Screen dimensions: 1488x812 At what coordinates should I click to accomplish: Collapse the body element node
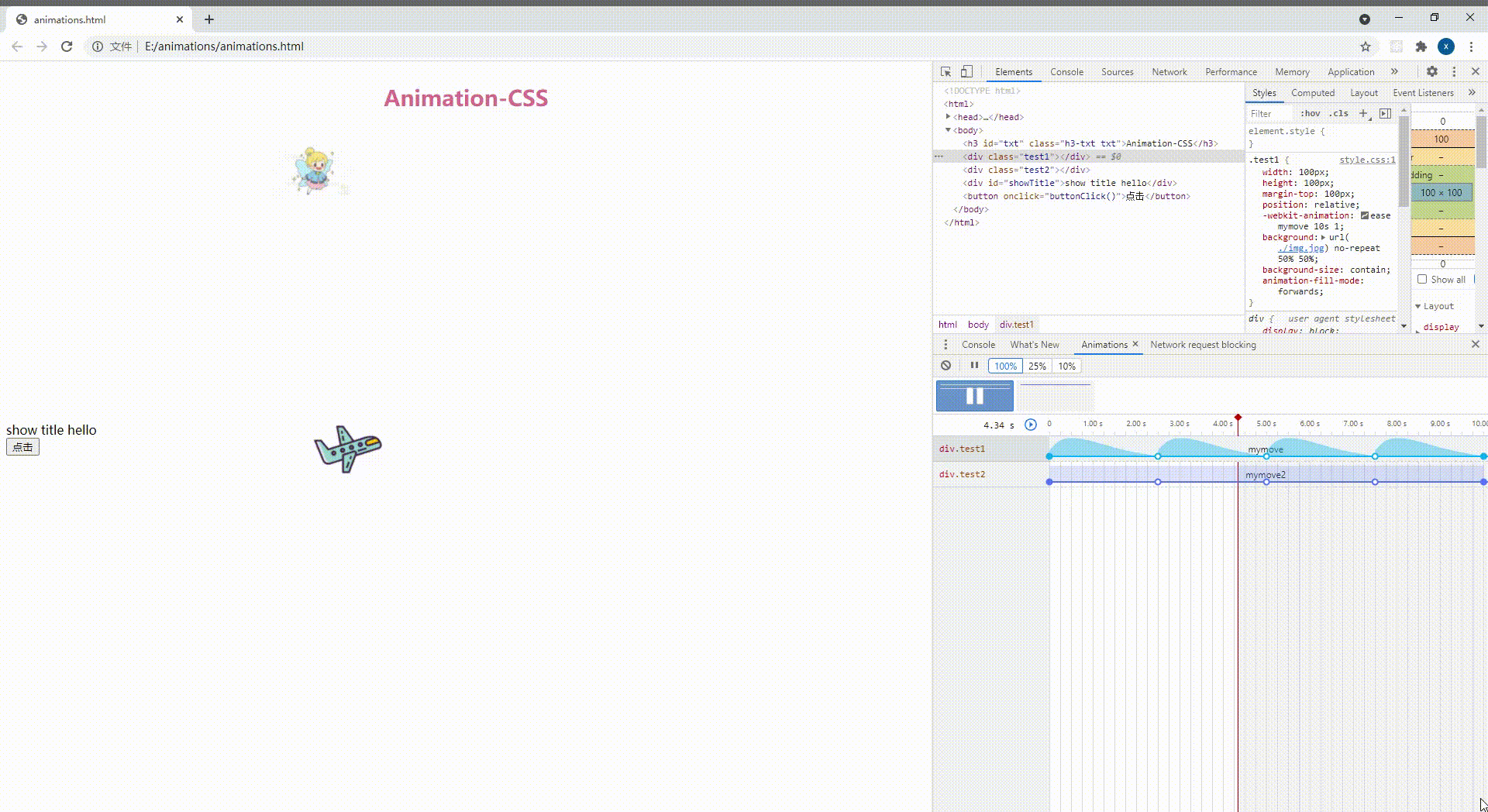(x=948, y=130)
